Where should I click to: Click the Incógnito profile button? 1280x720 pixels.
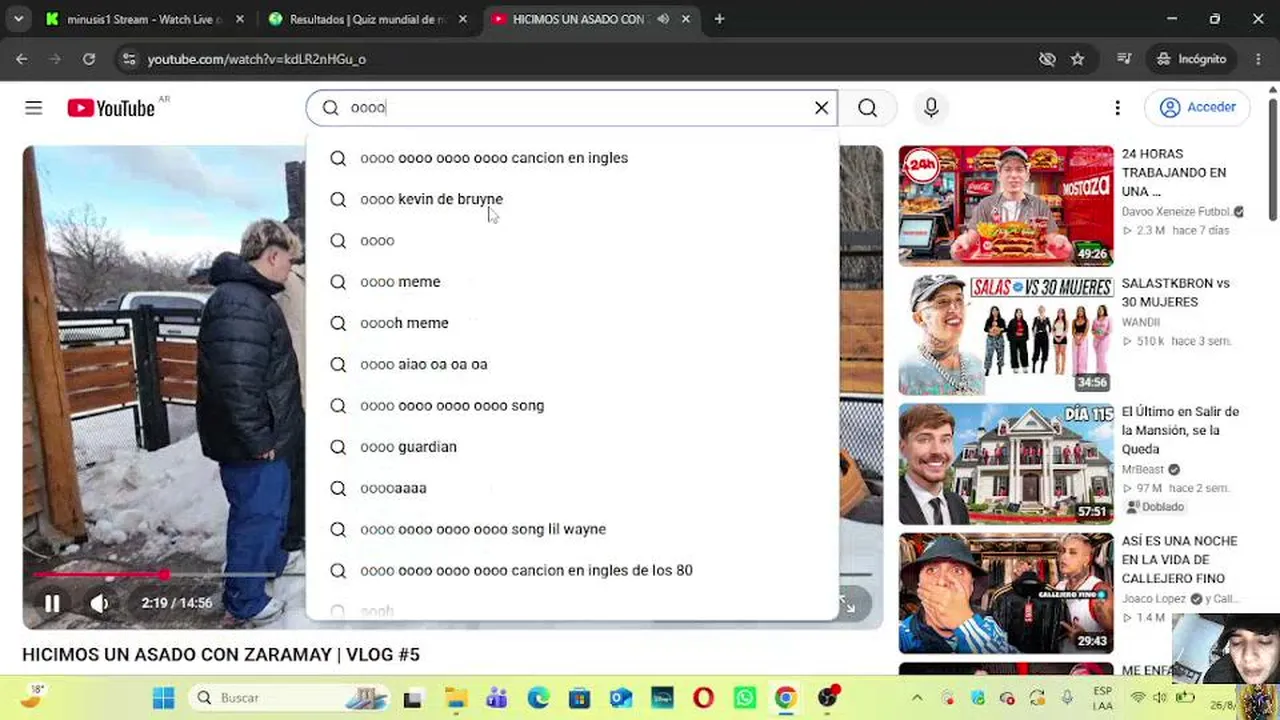(x=1191, y=59)
